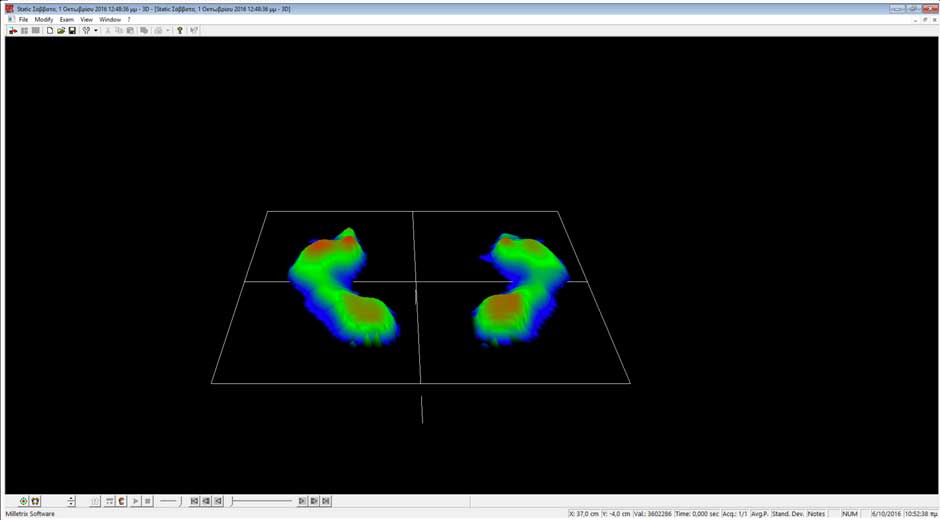Click the Open folder toolbar icon

point(61,31)
